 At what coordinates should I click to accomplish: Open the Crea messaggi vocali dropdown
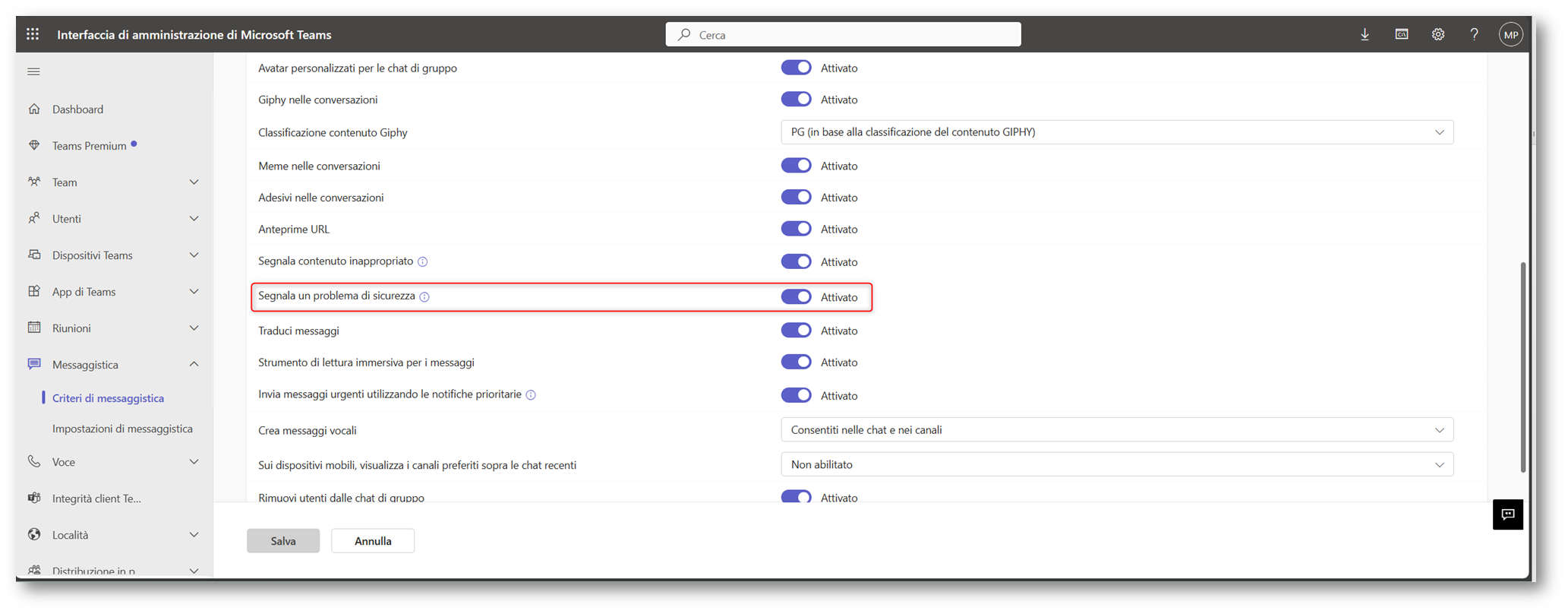[x=1116, y=430]
